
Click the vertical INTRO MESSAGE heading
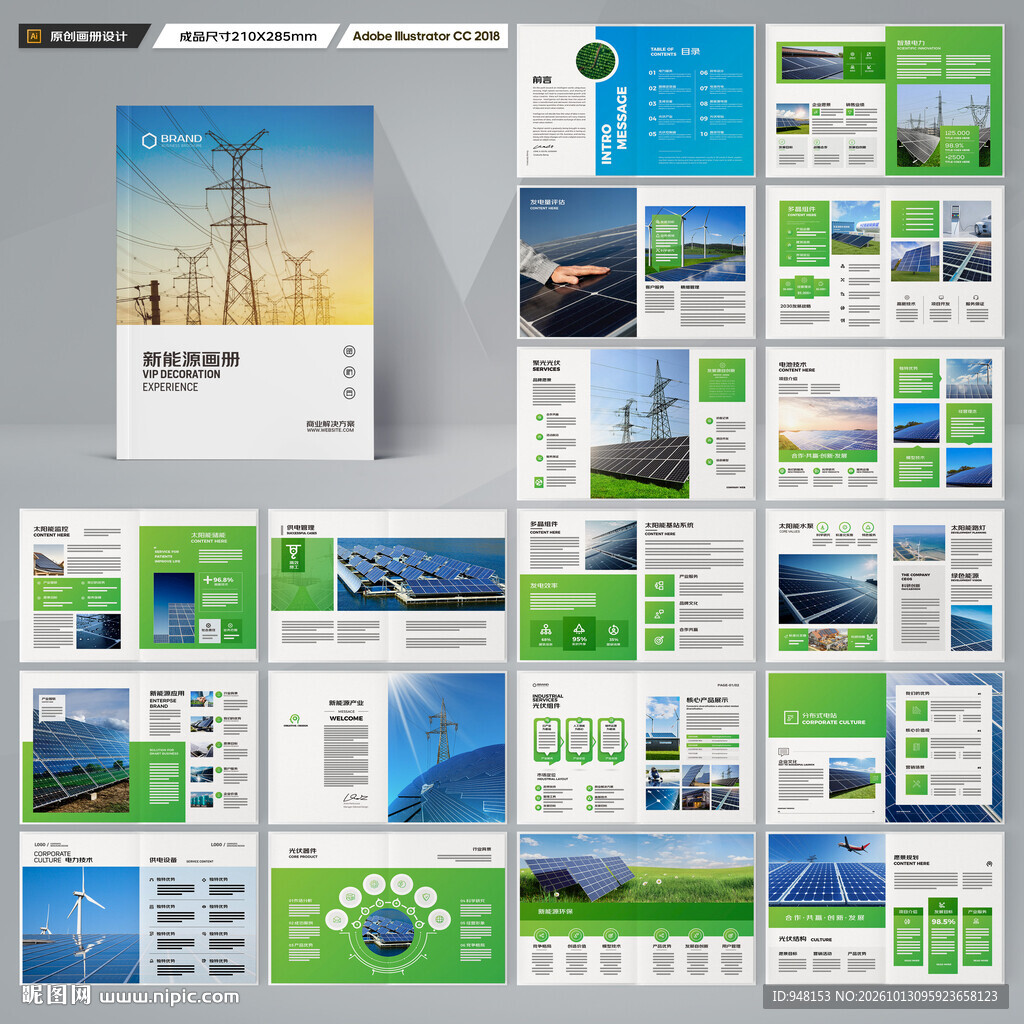pyautogui.click(x=614, y=124)
